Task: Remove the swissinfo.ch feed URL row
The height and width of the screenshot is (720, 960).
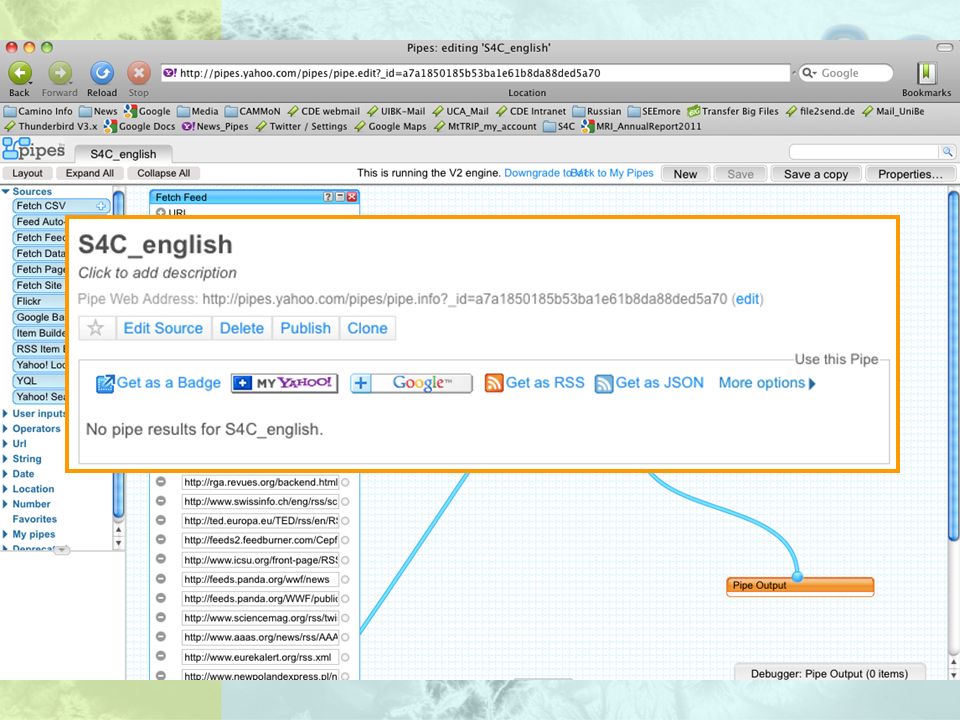Action: [x=161, y=501]
